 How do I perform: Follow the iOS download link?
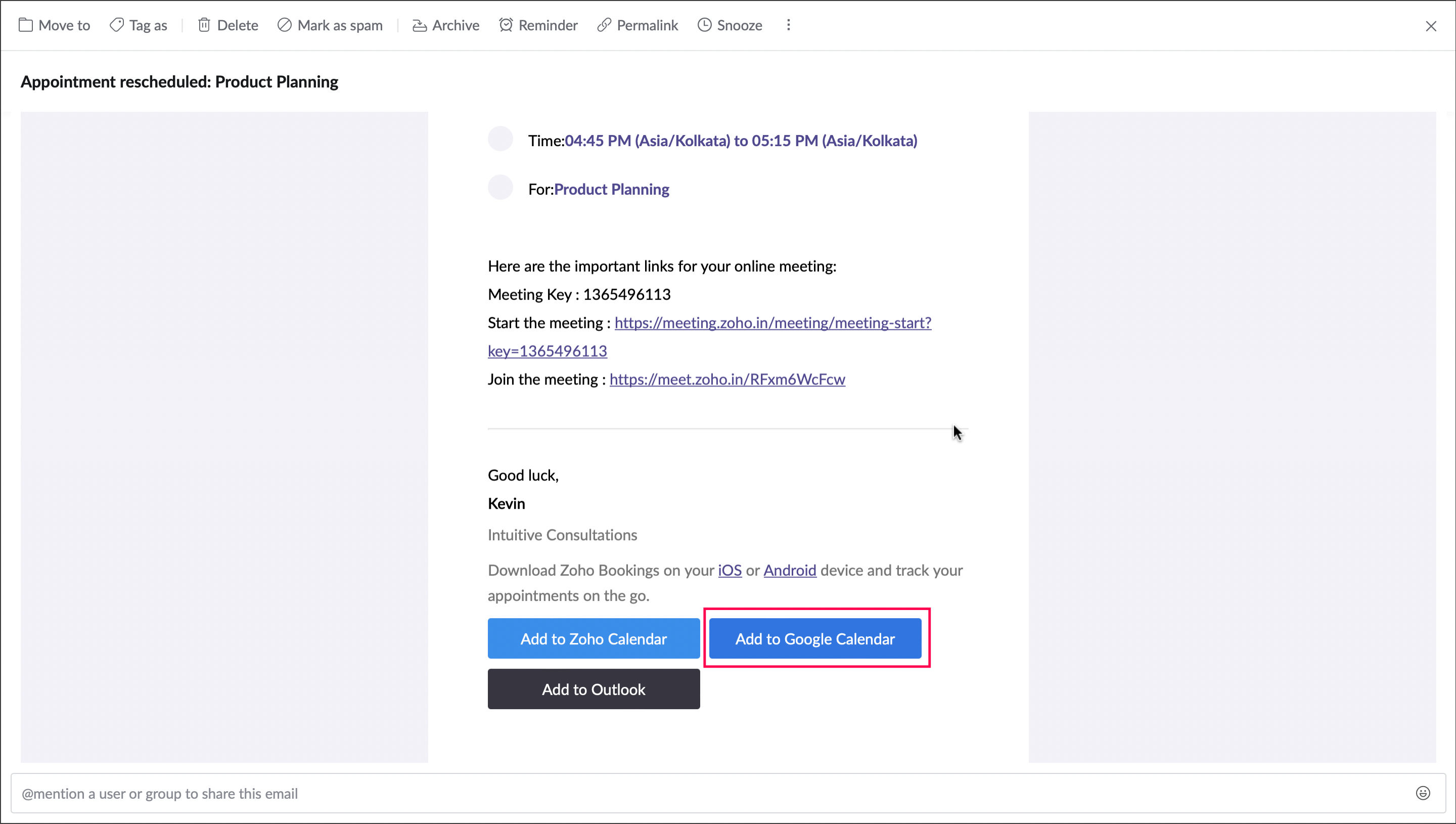[x=730, y=570]
